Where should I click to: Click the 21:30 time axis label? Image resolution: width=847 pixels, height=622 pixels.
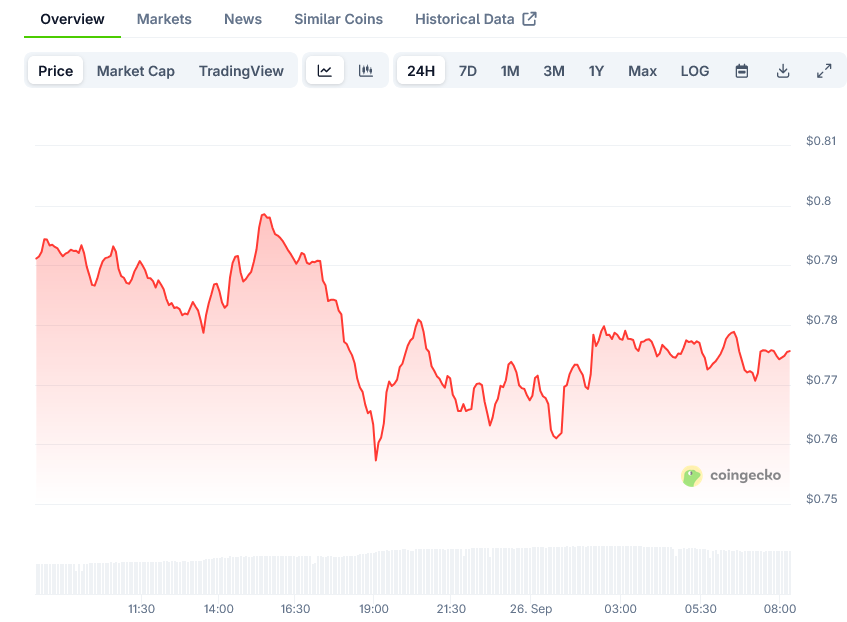click(x=451, y=609)
